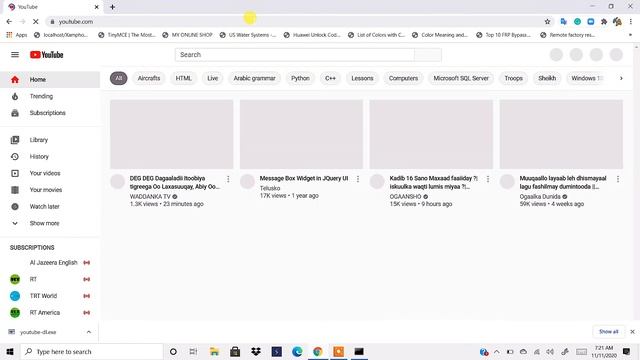The image size is (640, 360).
Task: Open the OGAANSHO video thumbnail
Action: [431, 134]
